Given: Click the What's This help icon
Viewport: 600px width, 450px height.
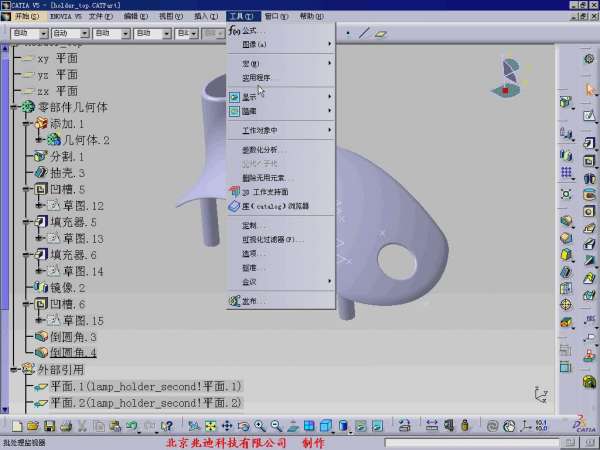Looking at the screenshot, I should click(167, 426).
